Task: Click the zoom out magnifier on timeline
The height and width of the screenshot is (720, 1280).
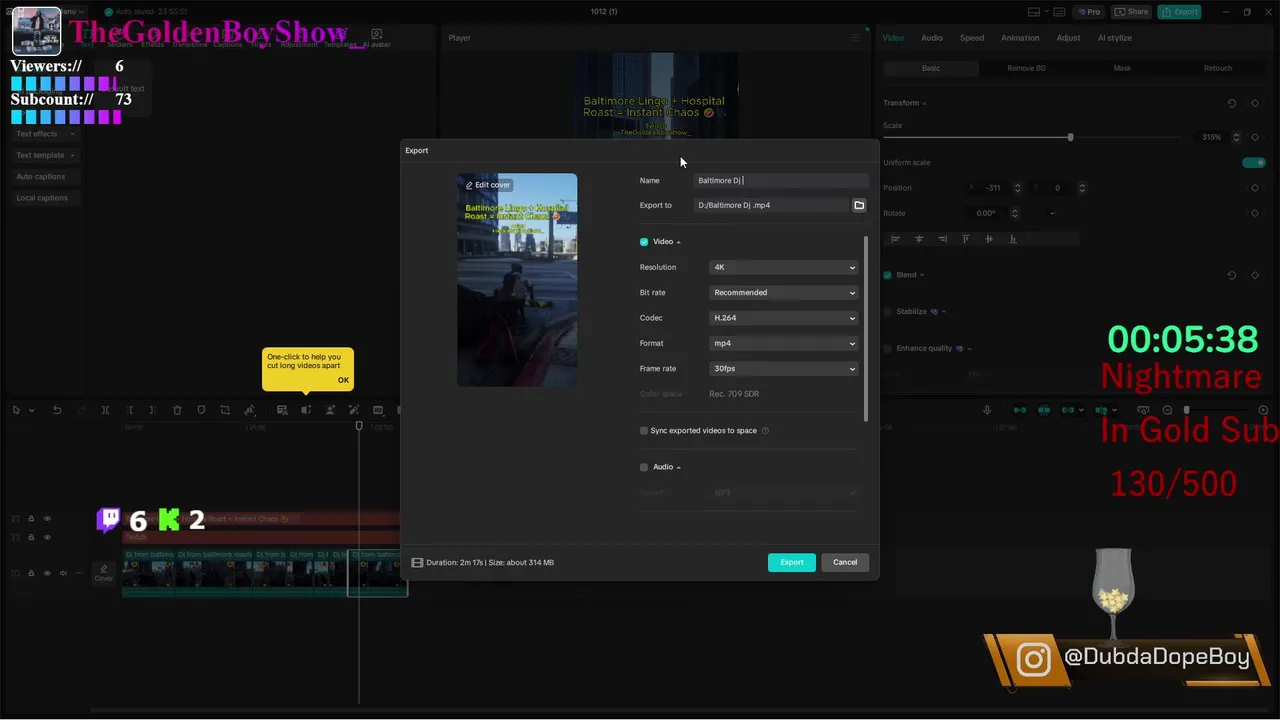Action: tap(1167, 410)
